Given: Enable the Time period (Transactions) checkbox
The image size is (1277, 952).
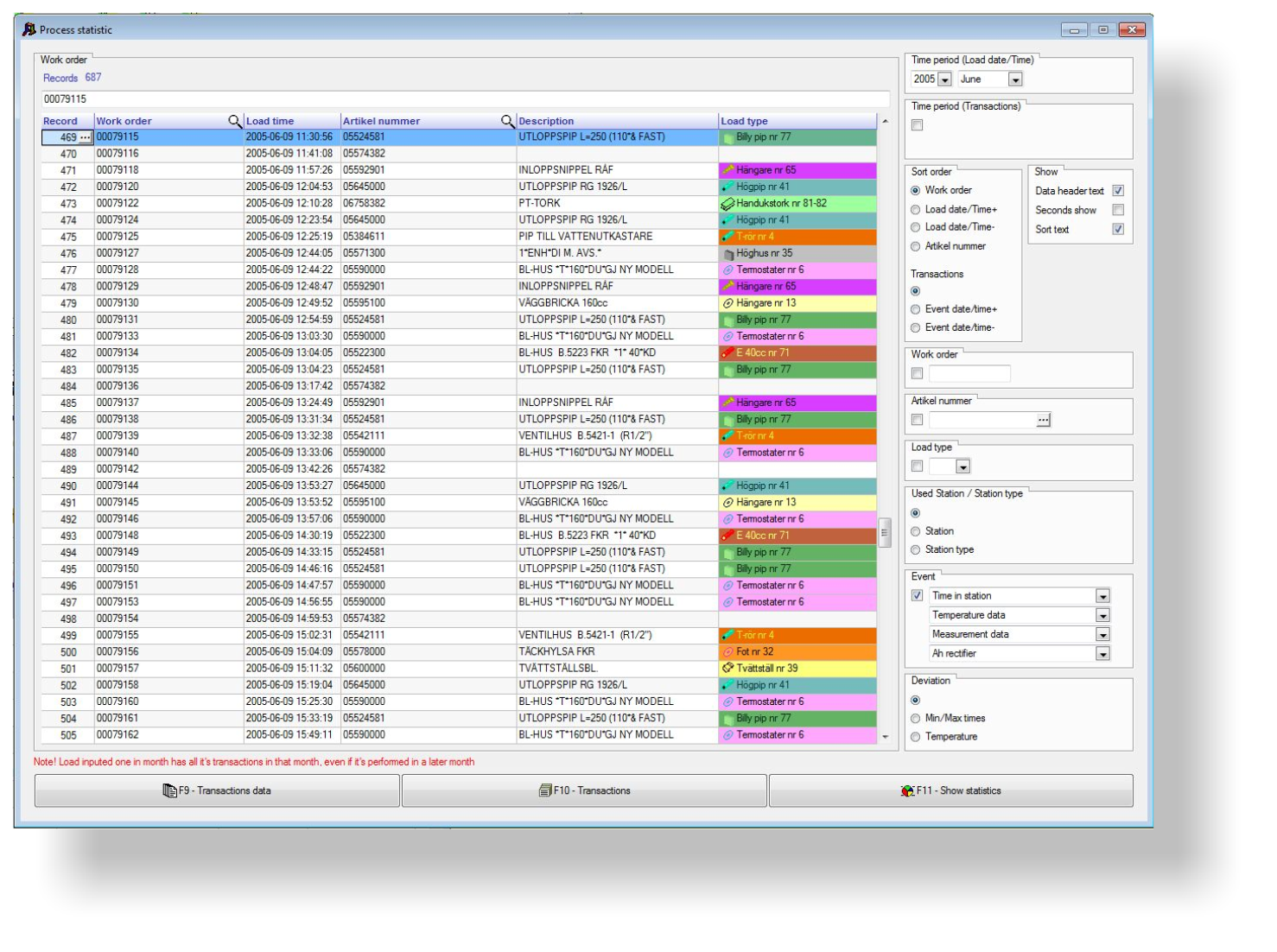Looking at the screenshot, I should (x=918, y=125).
